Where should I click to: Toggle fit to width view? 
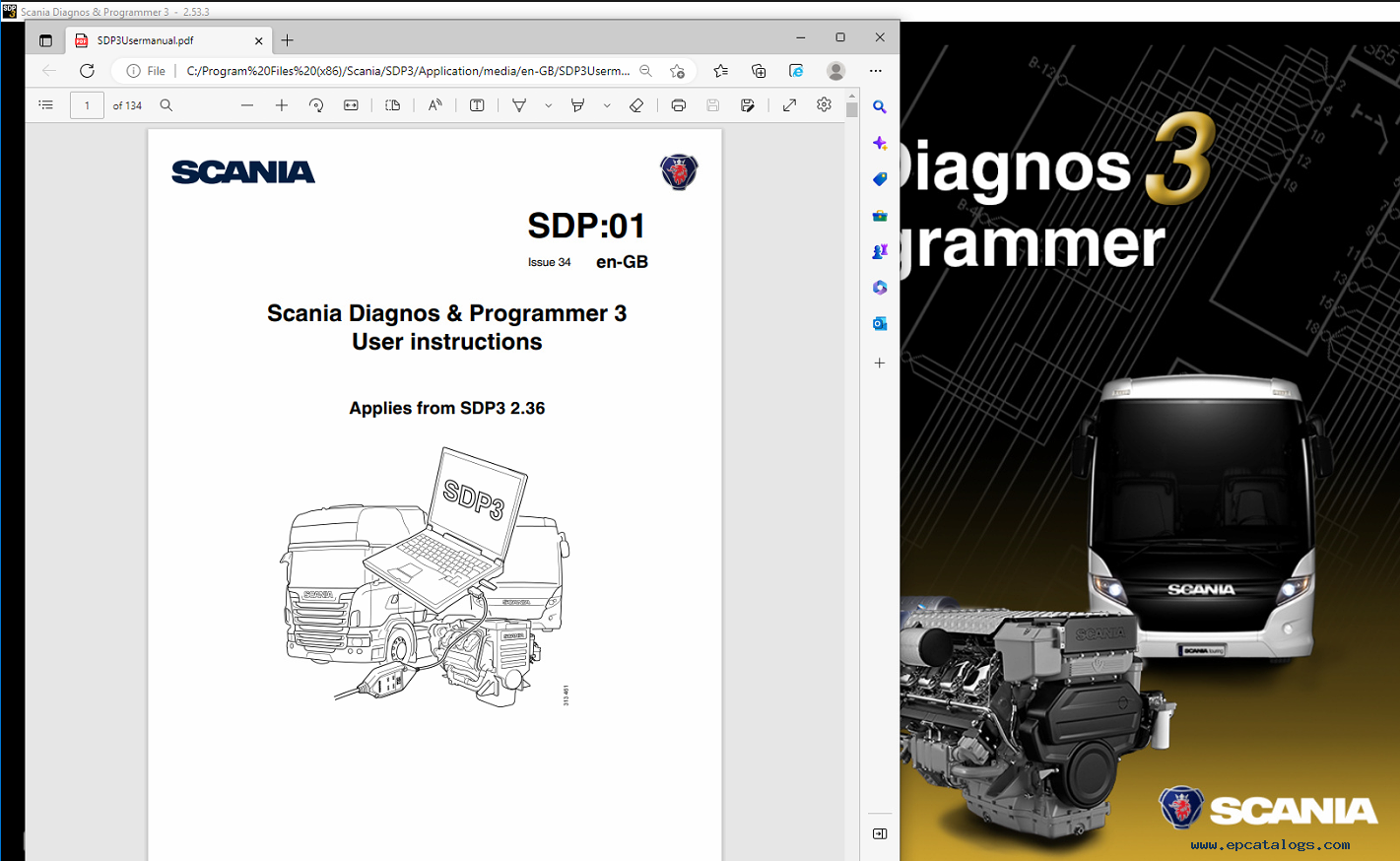[351, 105]
